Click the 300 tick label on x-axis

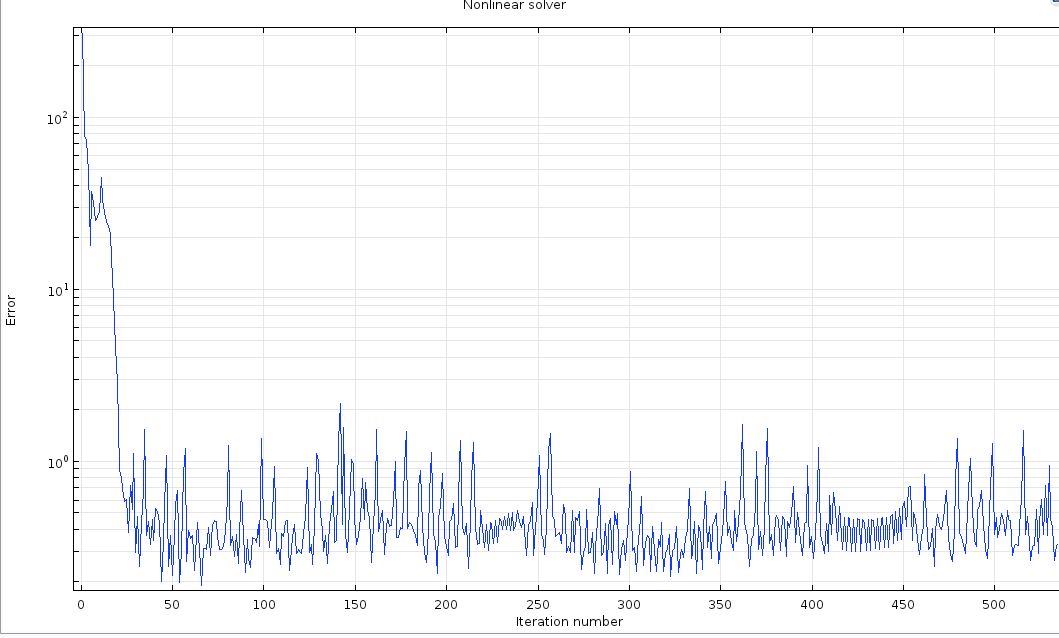pyautogui.click(x=629, y=604)
